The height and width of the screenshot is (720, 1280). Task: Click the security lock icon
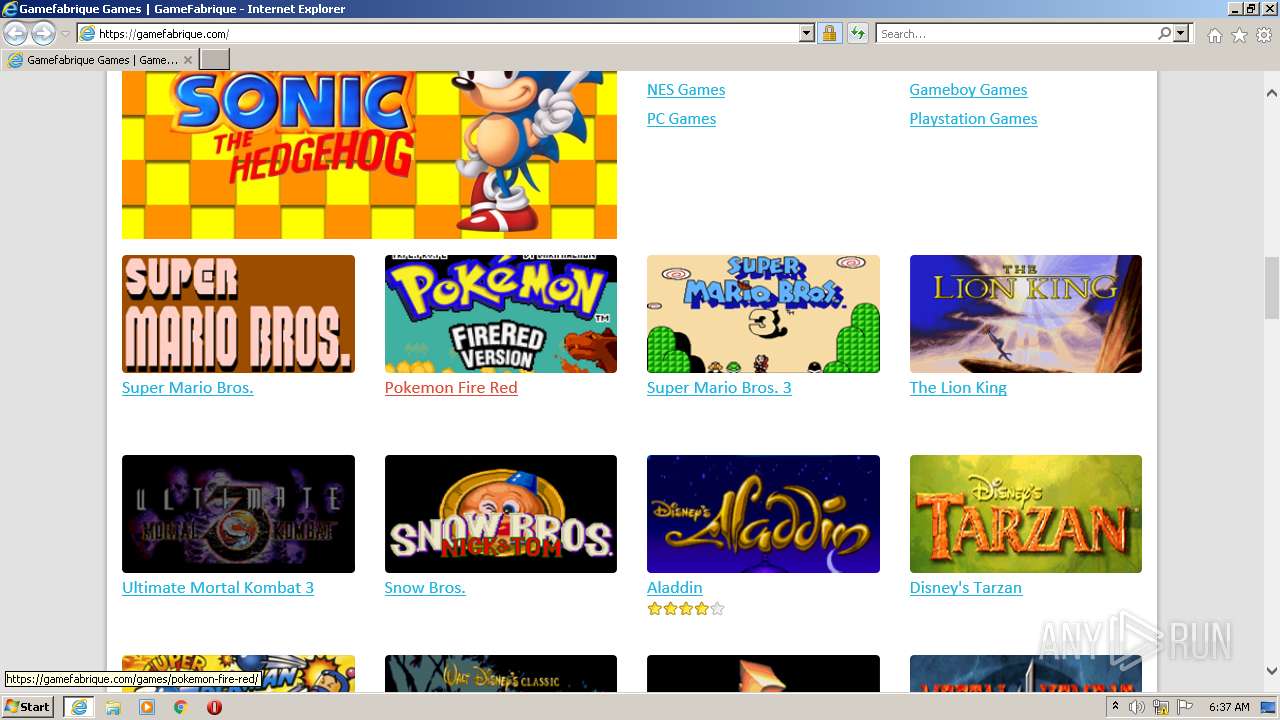click(x=829, y=34)
